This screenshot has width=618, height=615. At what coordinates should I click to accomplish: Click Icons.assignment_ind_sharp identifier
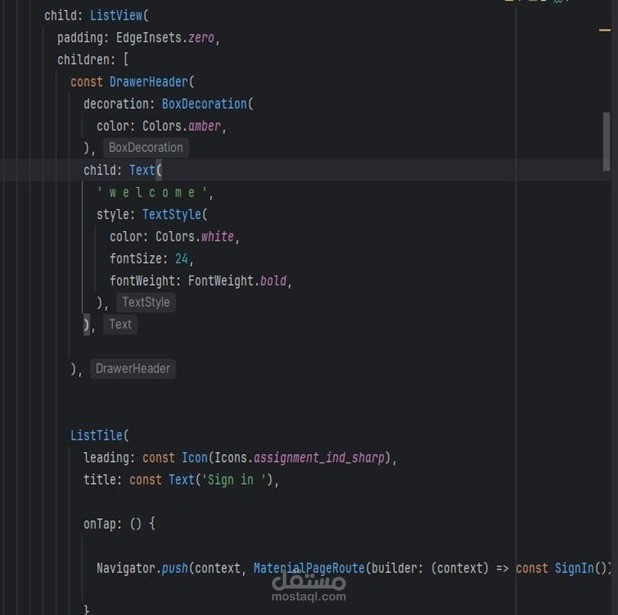click(x=300, y=458)
